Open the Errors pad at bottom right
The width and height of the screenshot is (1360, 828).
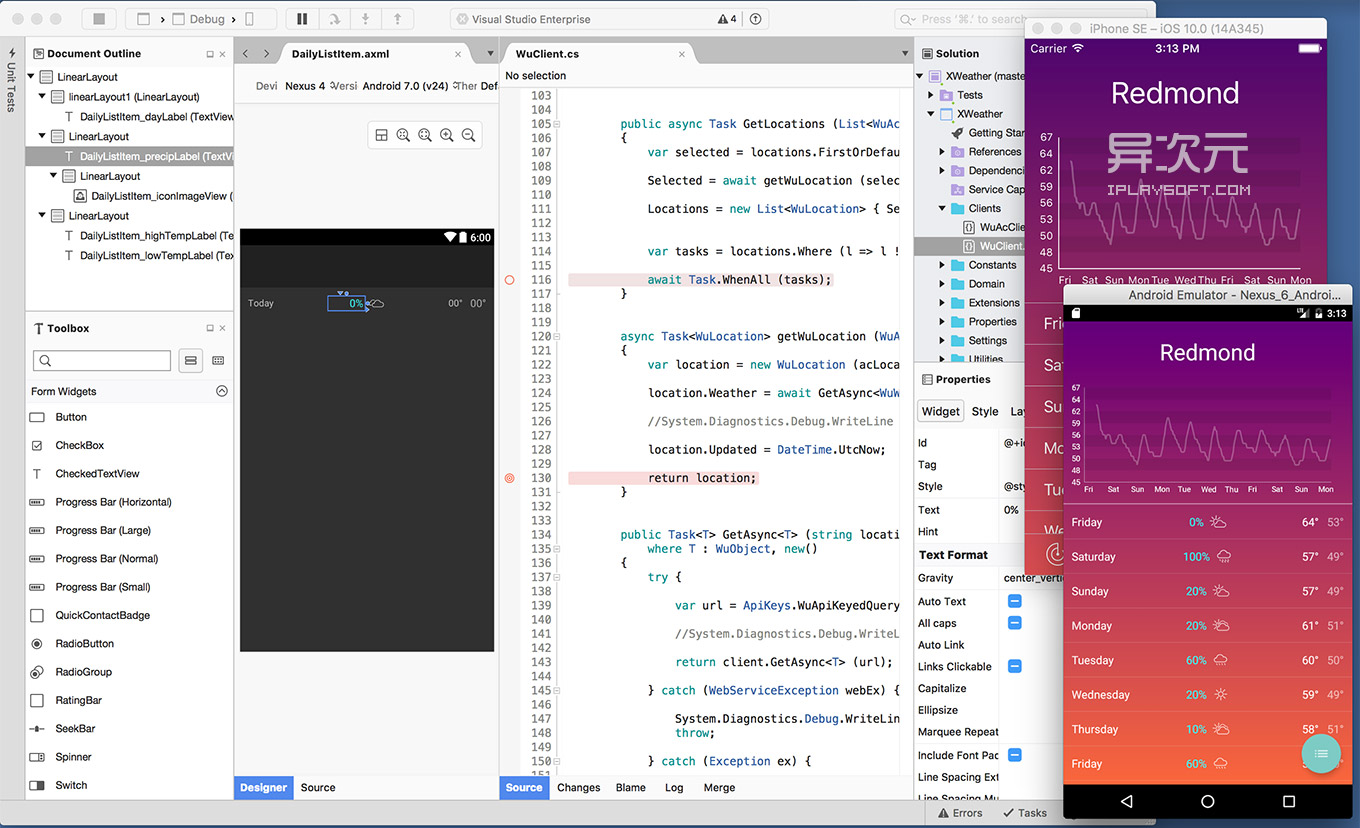(960, 812)
